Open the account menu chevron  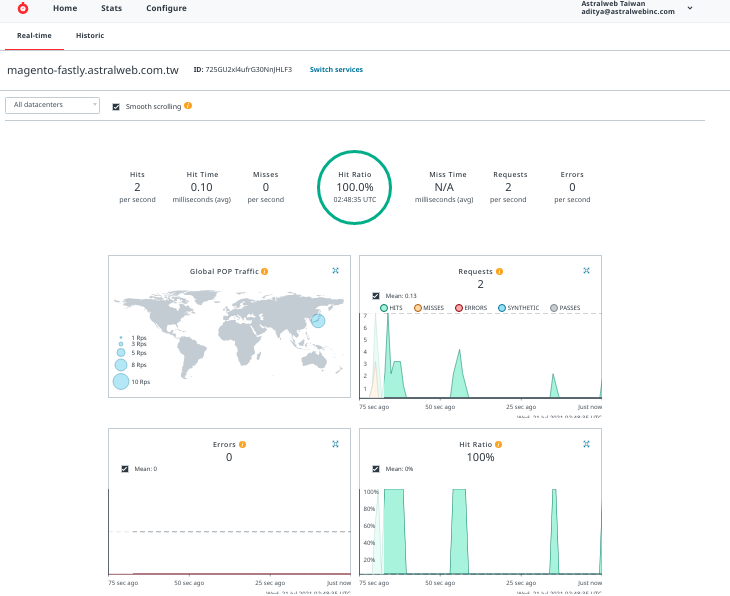tap(689, 7)
